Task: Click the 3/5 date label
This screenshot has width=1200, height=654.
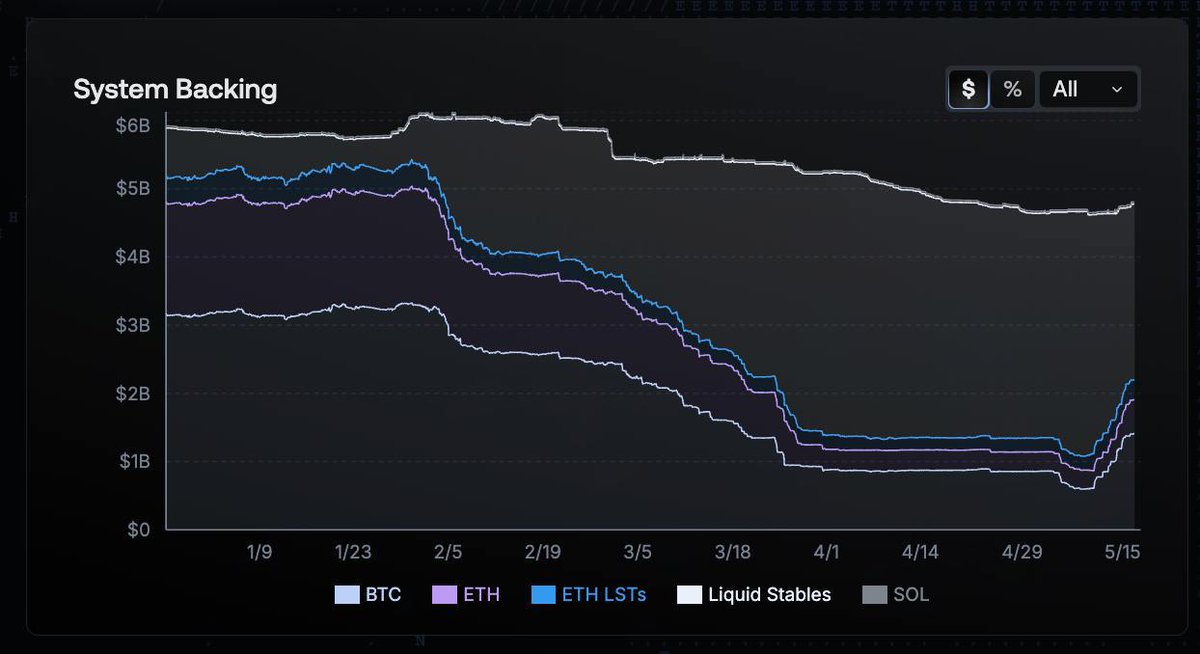Action: (637, 551)
